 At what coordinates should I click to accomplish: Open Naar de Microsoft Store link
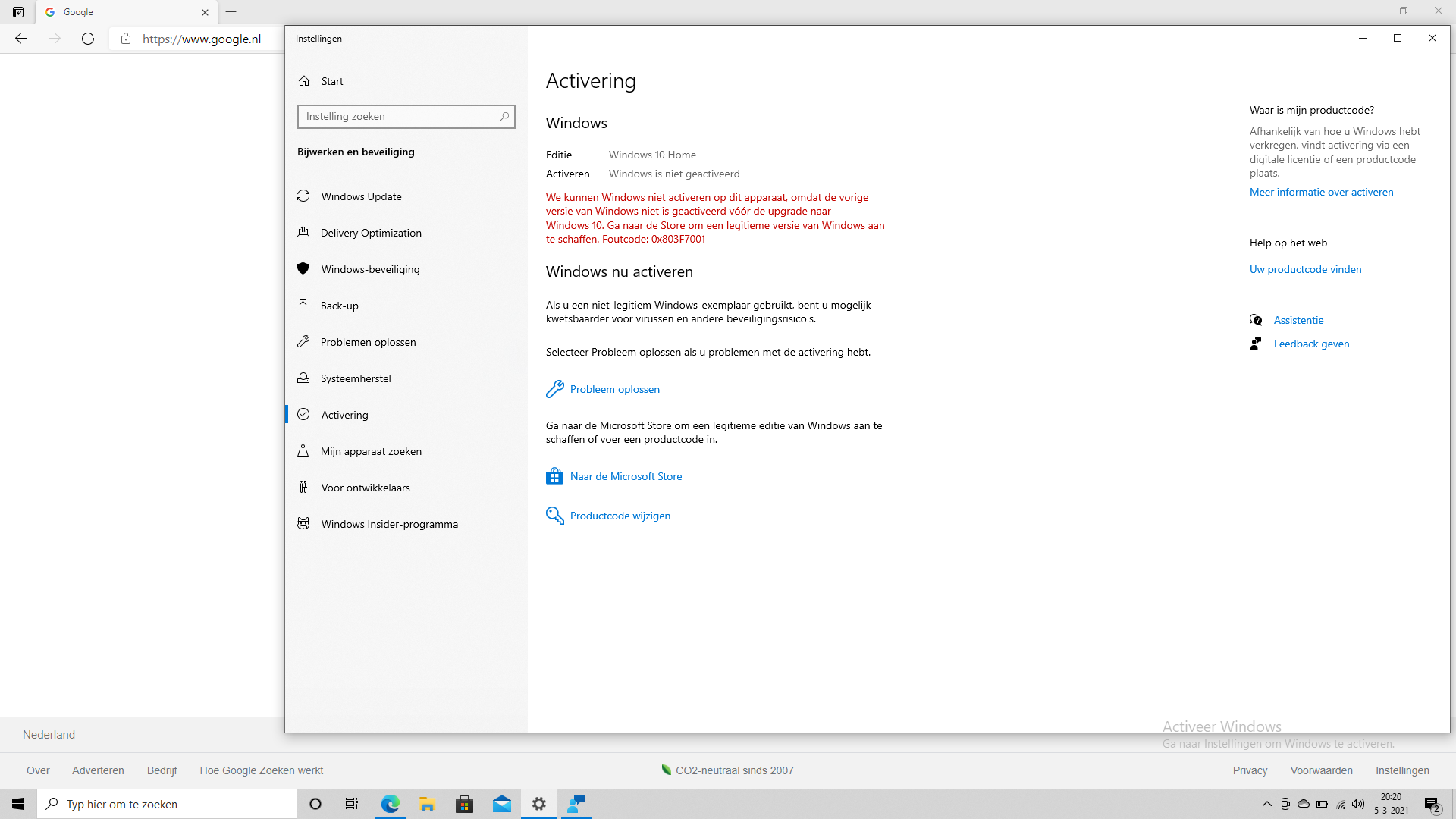[x=626, y=476]
